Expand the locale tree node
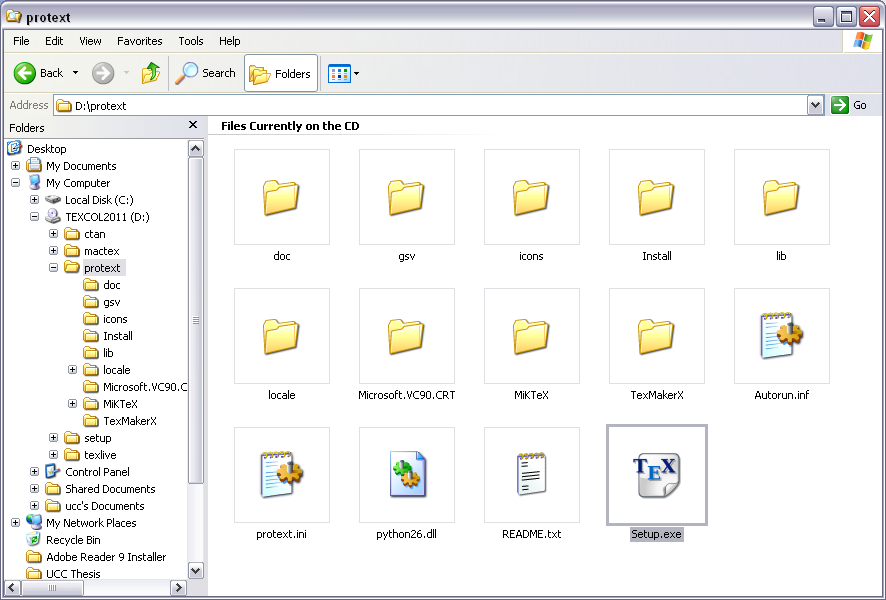The height and width of the screenshot is (600, 886). click(72, 369)
